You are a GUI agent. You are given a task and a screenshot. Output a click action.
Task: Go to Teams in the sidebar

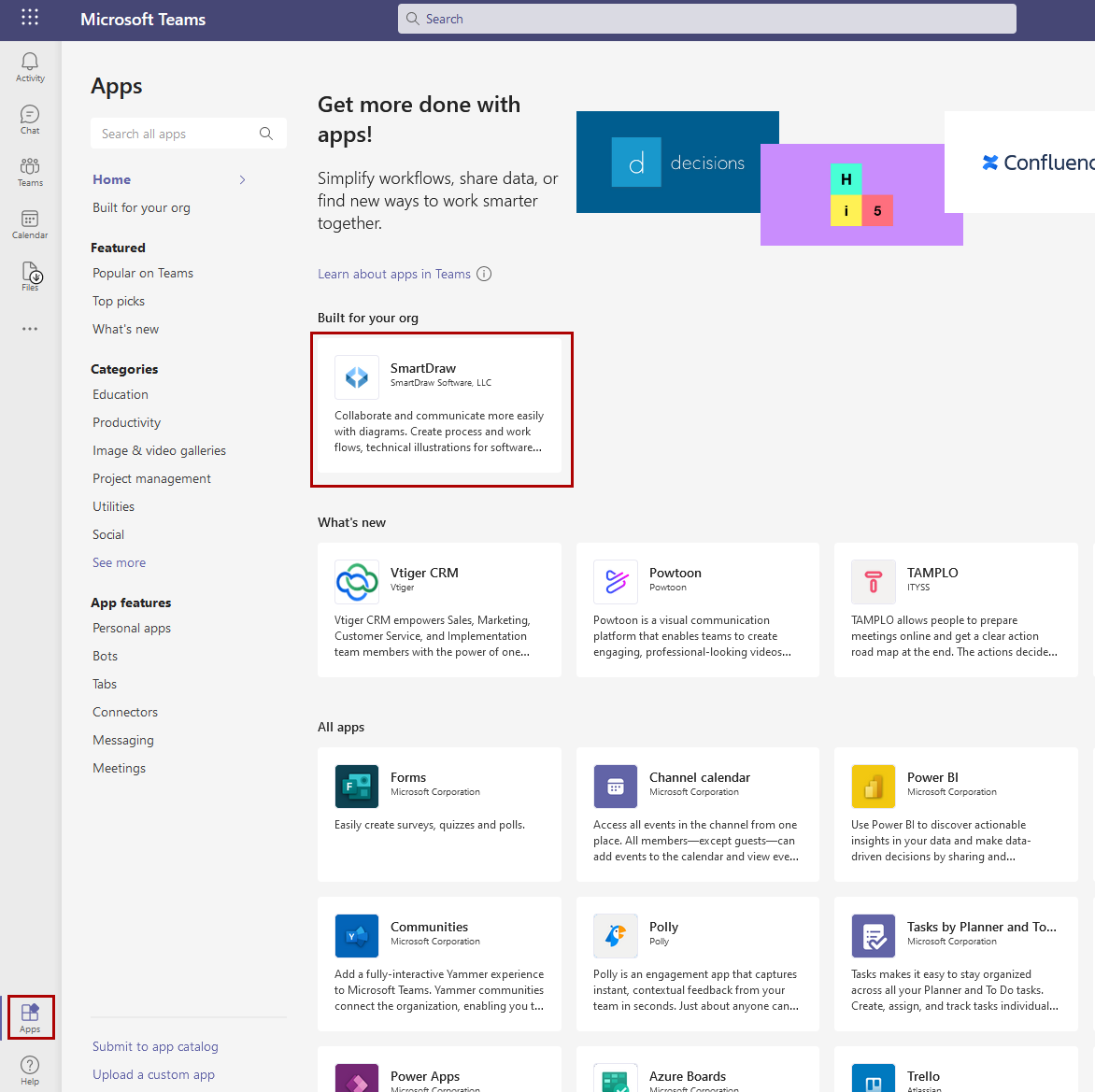pos(30,171)
